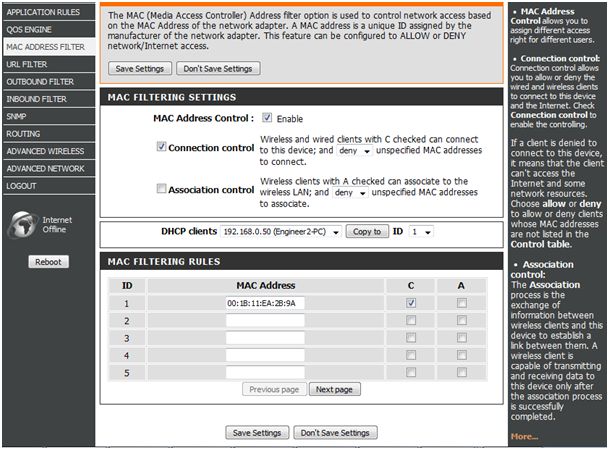This screenshot has width=609, height=450.
Task: Open Application Rules menu item
Action: pyautogui.click(x=49, y=12)
